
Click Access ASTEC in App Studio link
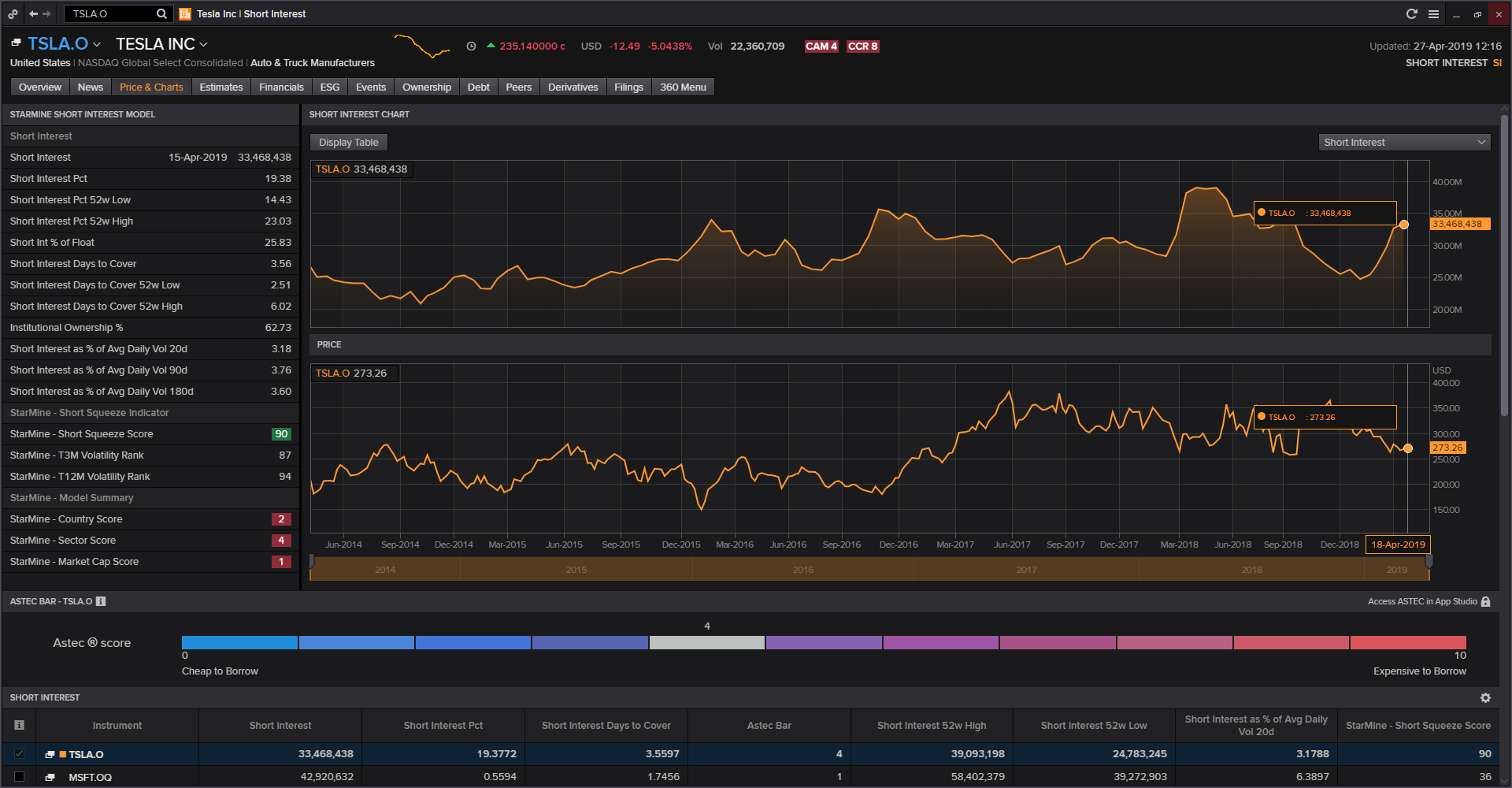(1421, 601)
